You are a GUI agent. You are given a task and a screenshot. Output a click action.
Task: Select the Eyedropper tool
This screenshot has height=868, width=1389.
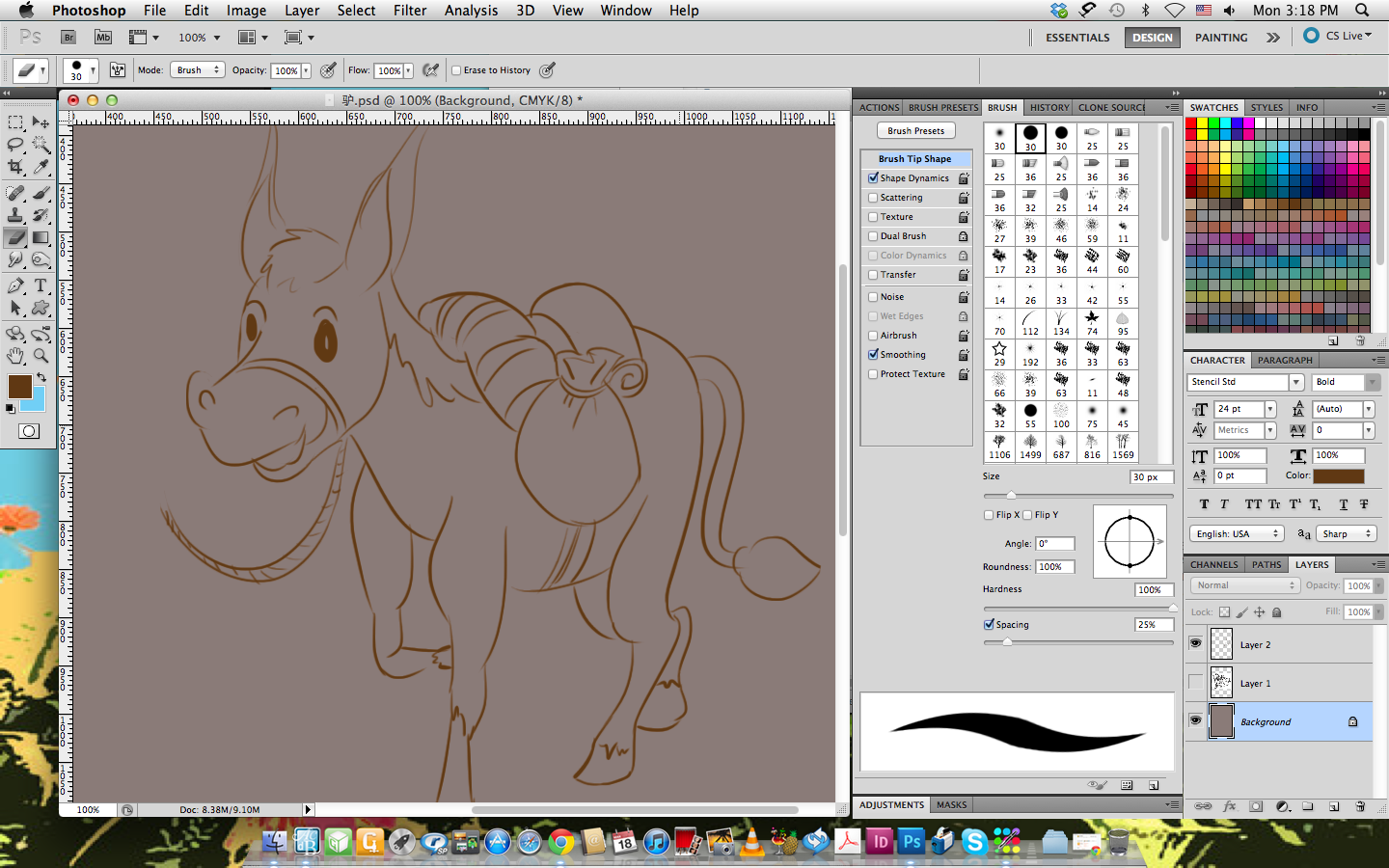coord(41,167)
